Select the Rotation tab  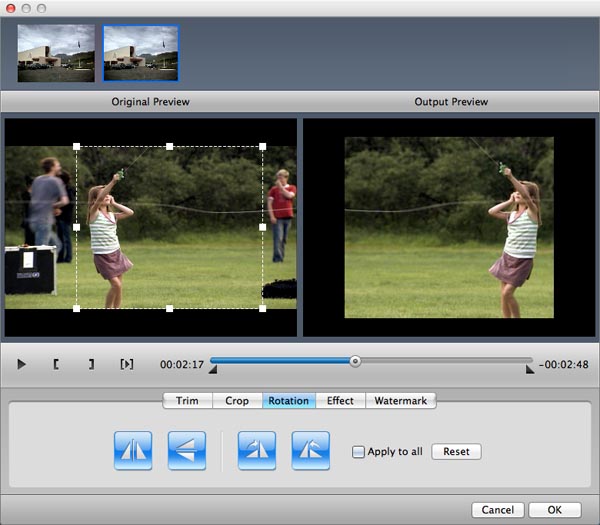pos(289,401)
